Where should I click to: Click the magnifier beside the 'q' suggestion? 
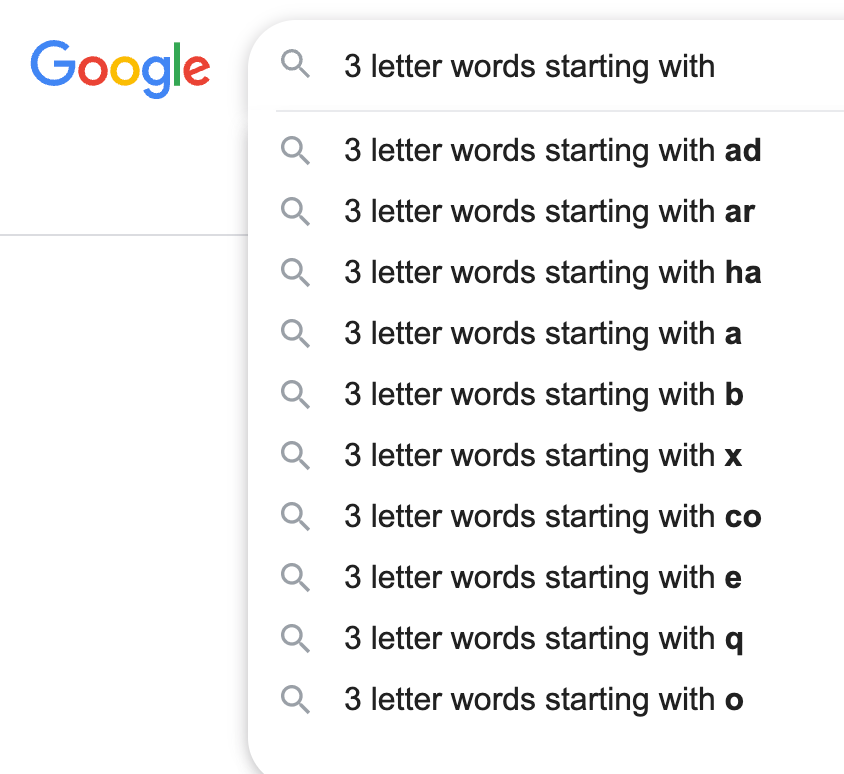pyautogui.click(x=295, y=639)
